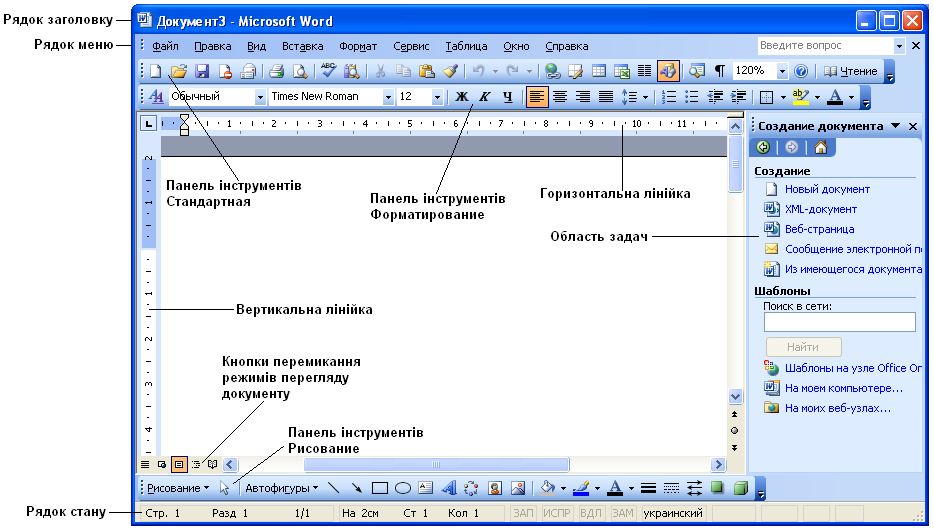This screenshot has height=529, width=934.
Task: Switch to Print Layout view button
Action: [179, 464]
